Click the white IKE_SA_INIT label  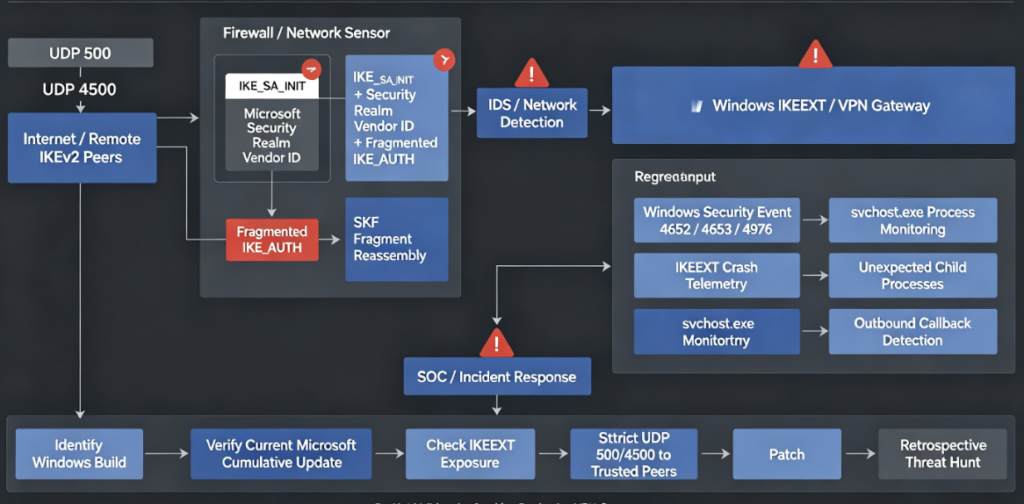pyautogui.click(x=272, y=86)
